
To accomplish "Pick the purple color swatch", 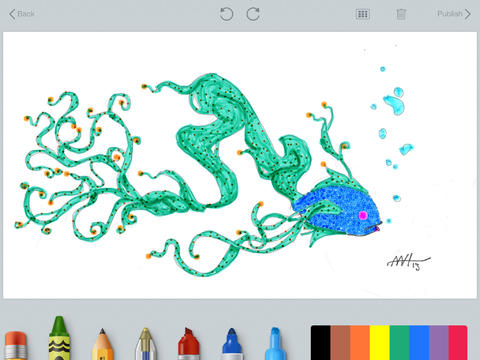I will click(439, 343).
